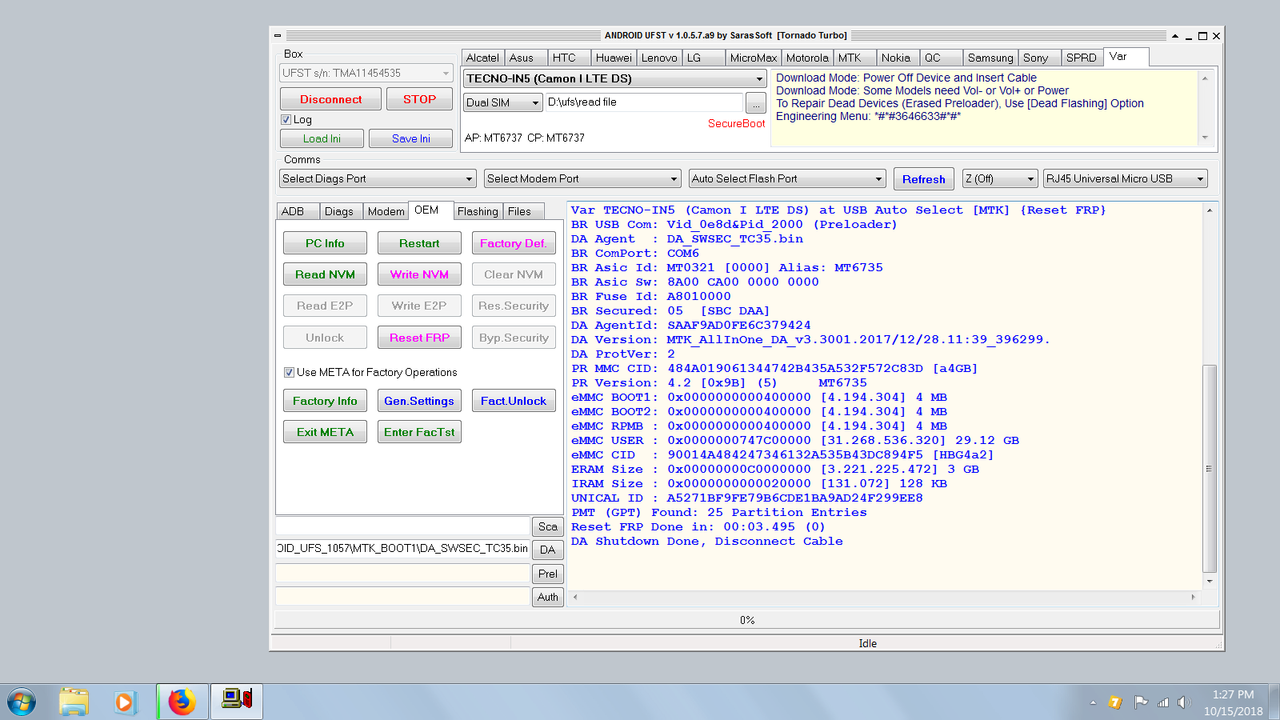Click the 0% progress bar

tap(746, 620)
